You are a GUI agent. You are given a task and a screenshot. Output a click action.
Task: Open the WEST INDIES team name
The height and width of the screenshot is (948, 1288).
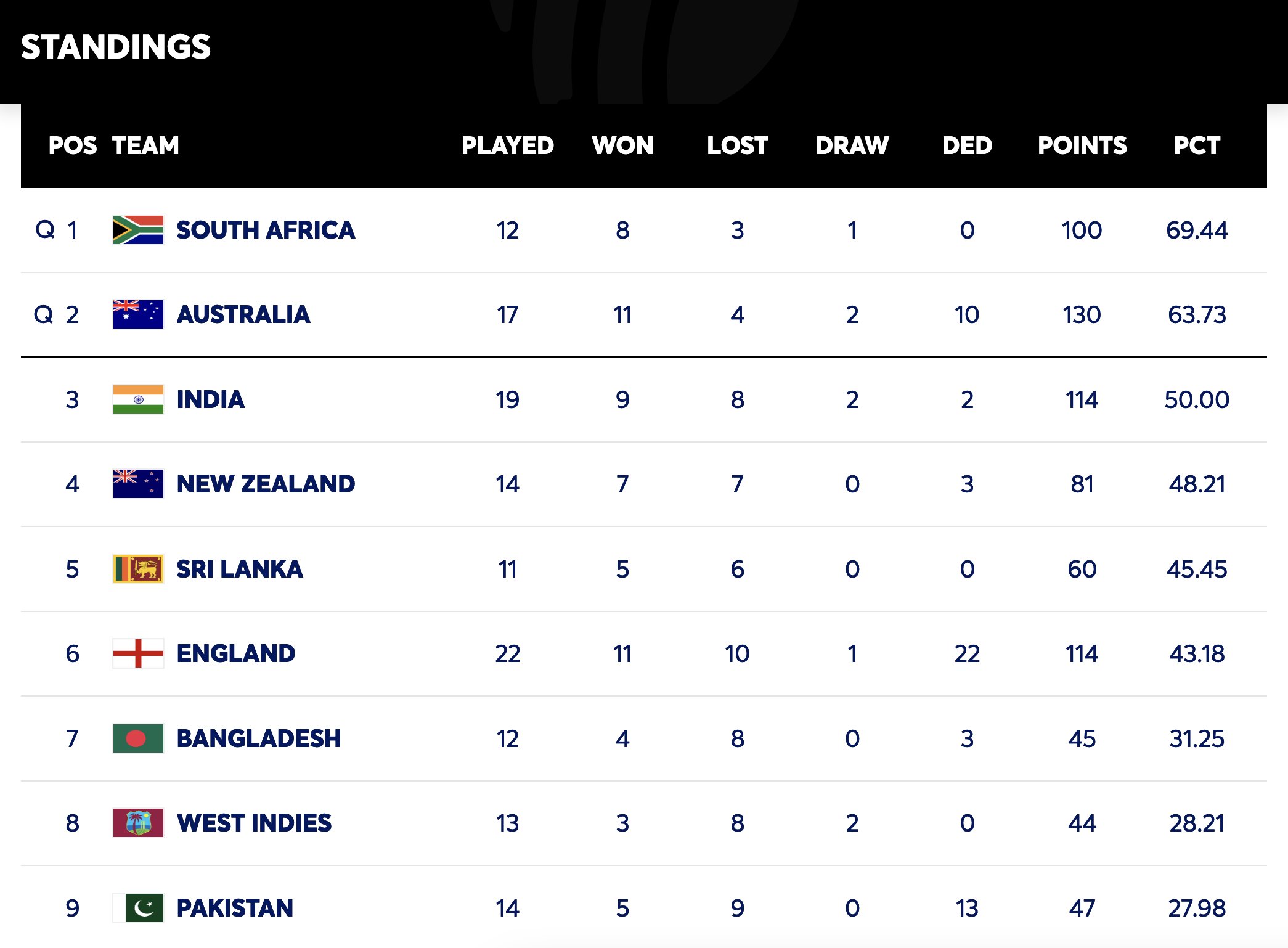coord(254,823)
